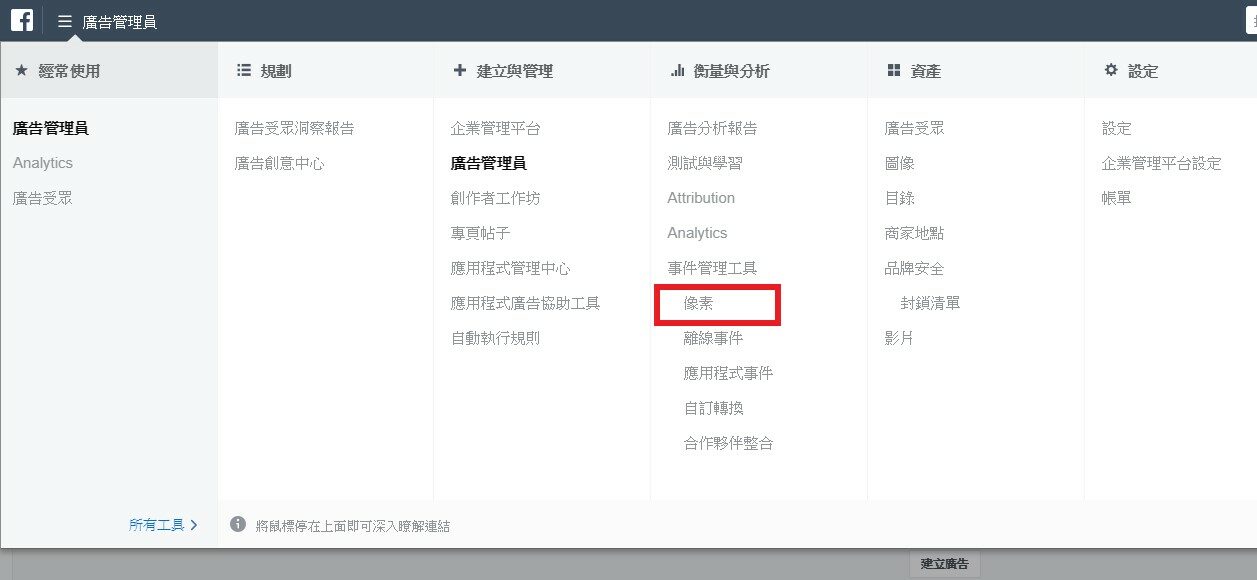Click the 廣告管理員 title in top bar

pos(120,21)
